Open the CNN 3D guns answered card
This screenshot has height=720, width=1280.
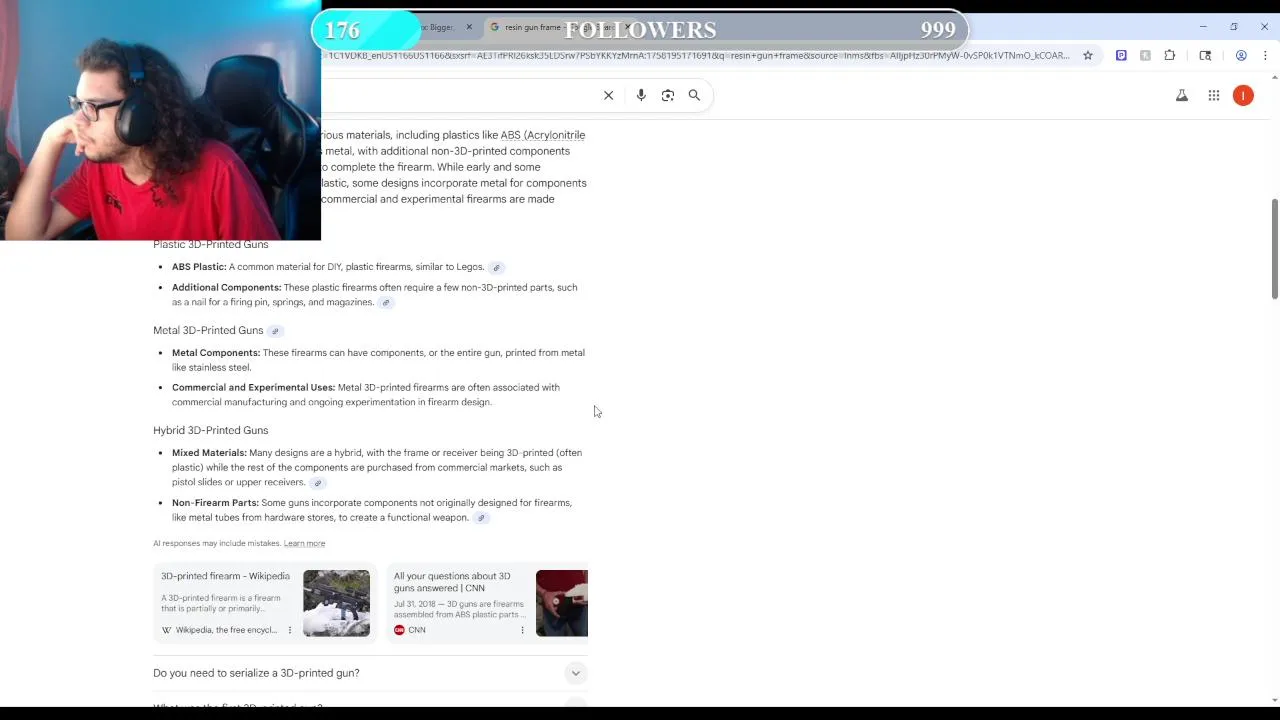487,603
